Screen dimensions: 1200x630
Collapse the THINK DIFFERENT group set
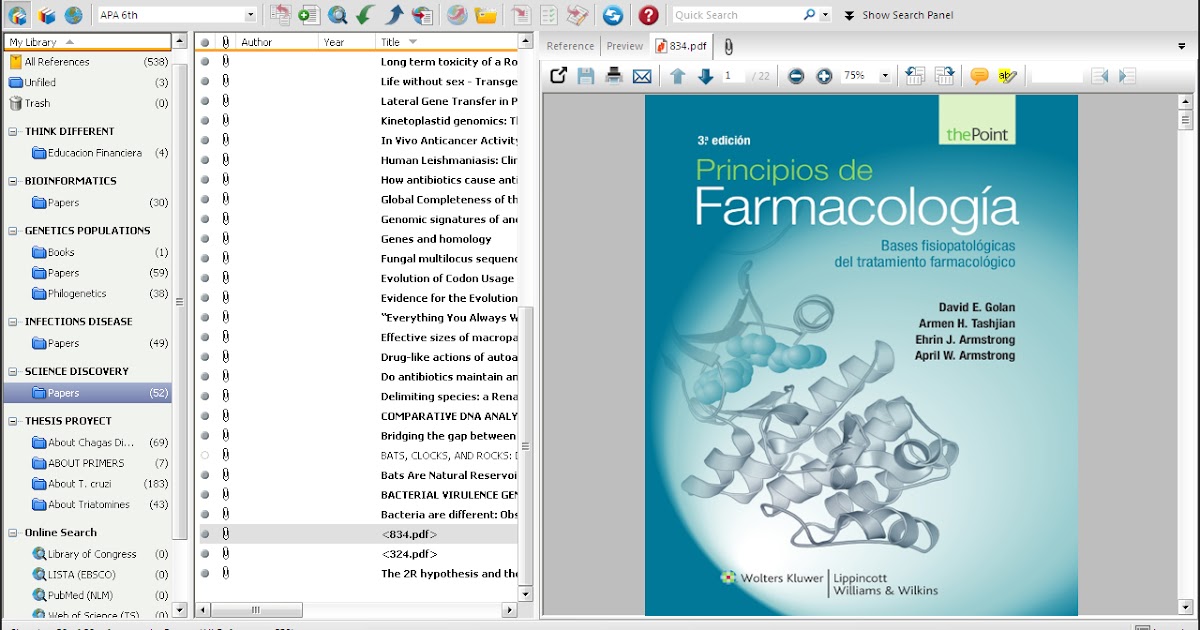14,131
